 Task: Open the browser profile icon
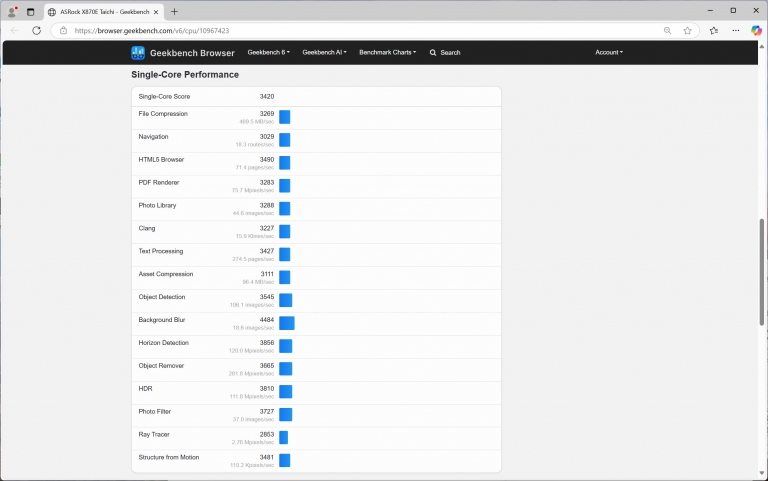[12, 11]
